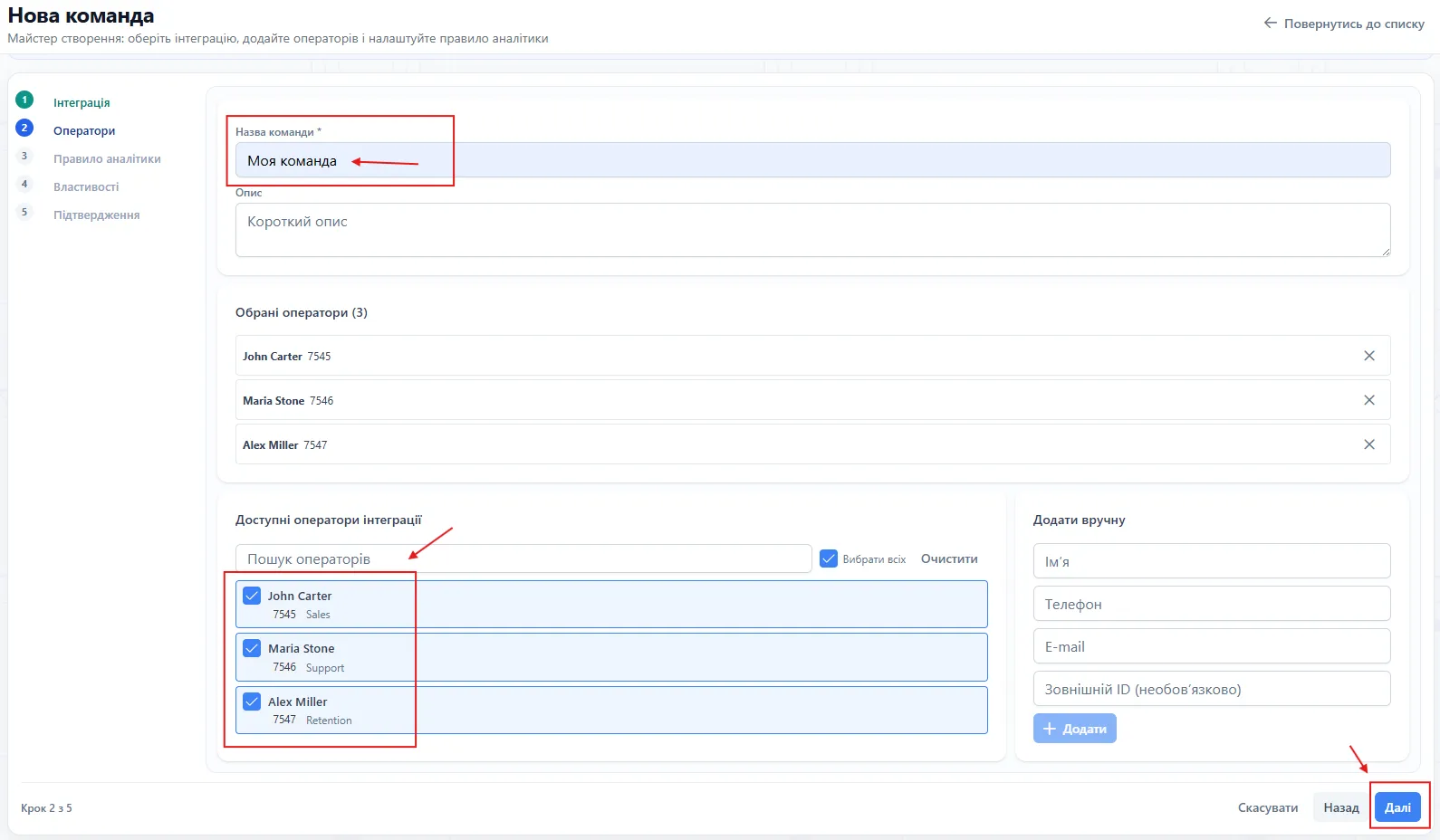Image resolution: width=1440 pixels, height=840 pixels.
Task: Click the 7547 Retention operator card text
Action: pos(312,721)
